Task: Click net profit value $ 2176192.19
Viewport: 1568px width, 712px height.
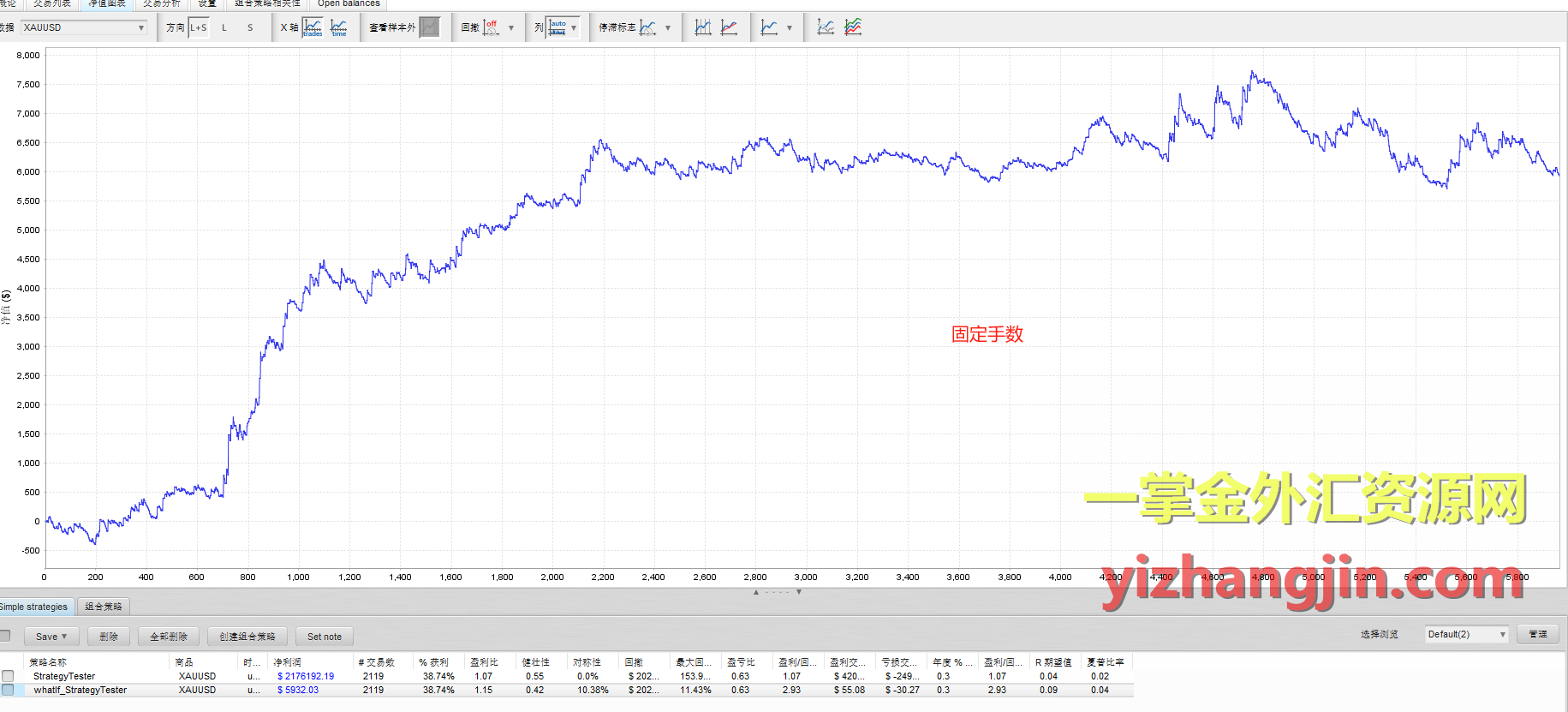Action: (x=306, y=676)
